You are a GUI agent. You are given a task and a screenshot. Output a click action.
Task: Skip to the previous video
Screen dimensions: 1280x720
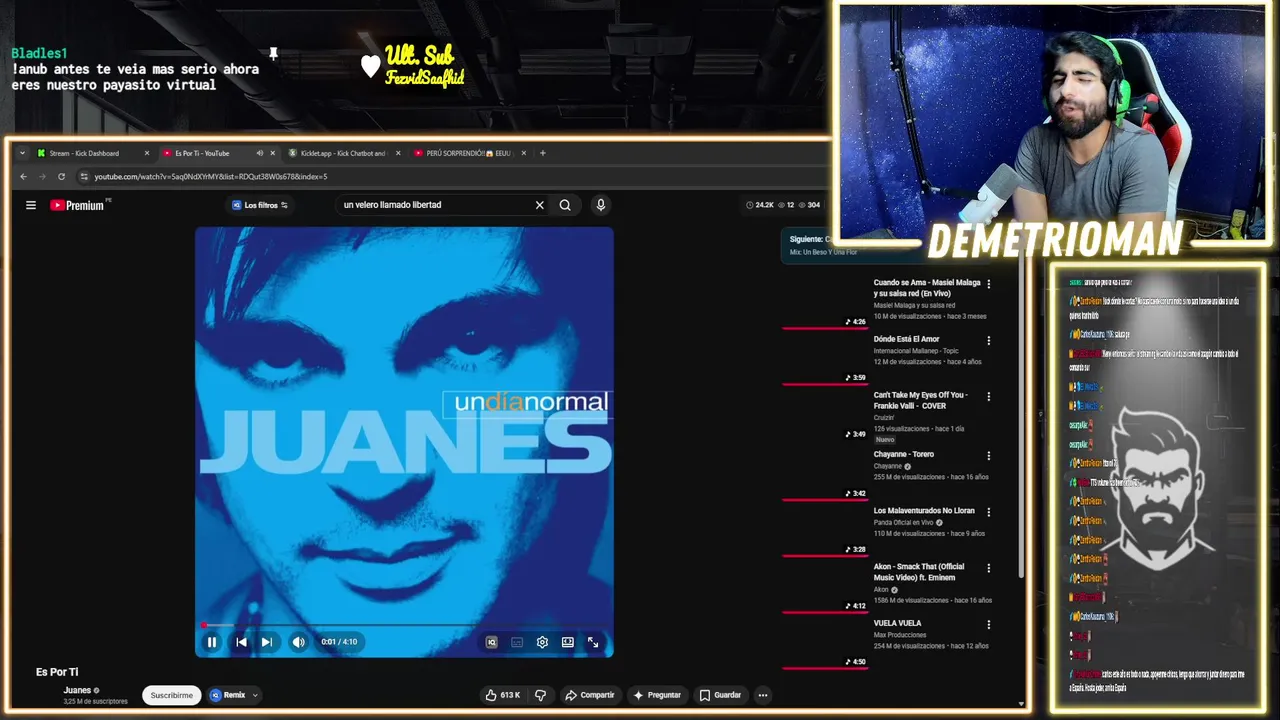point(241,642)
